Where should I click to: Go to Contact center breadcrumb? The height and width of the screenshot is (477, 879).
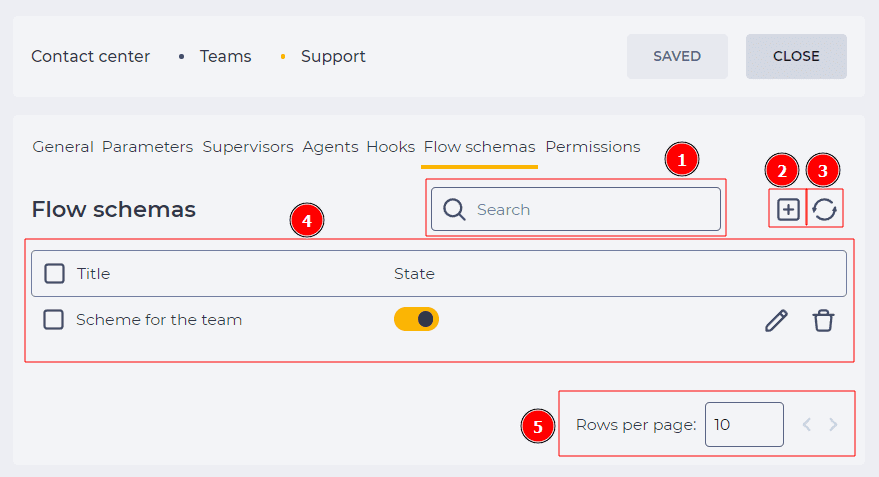click(x=90, y=56)
